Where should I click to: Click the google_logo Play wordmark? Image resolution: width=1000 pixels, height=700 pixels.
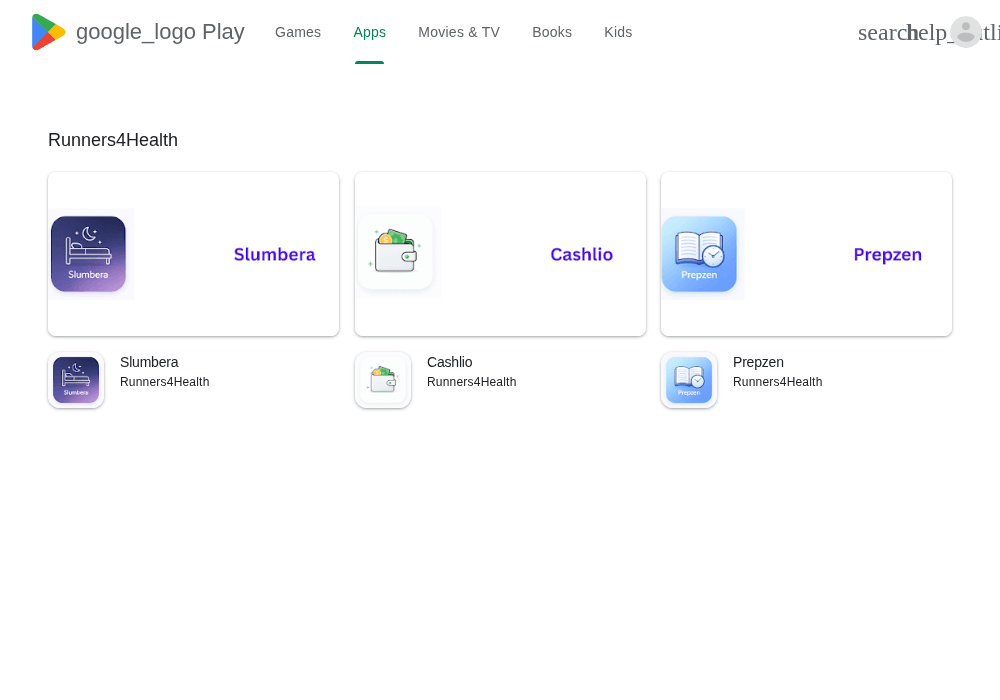[x=160, y=32]
